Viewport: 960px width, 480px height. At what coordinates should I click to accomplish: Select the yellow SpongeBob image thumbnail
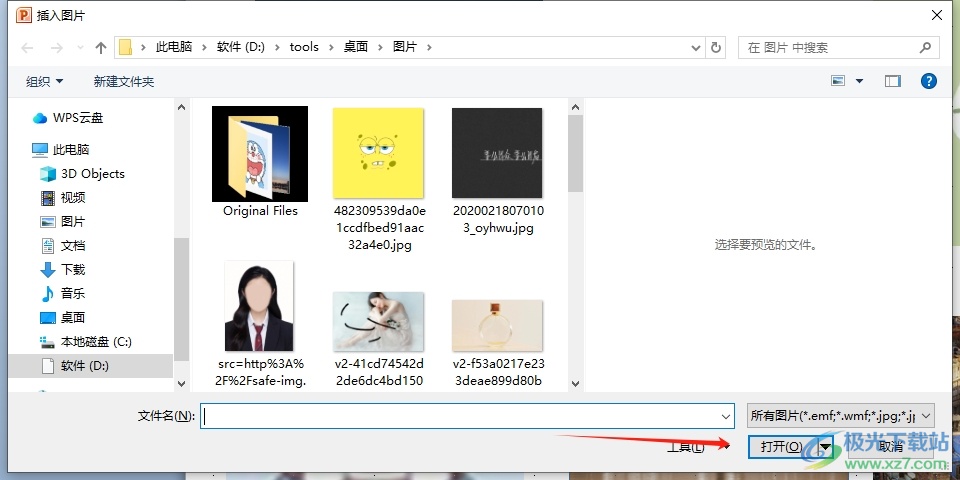pos(379,155)
